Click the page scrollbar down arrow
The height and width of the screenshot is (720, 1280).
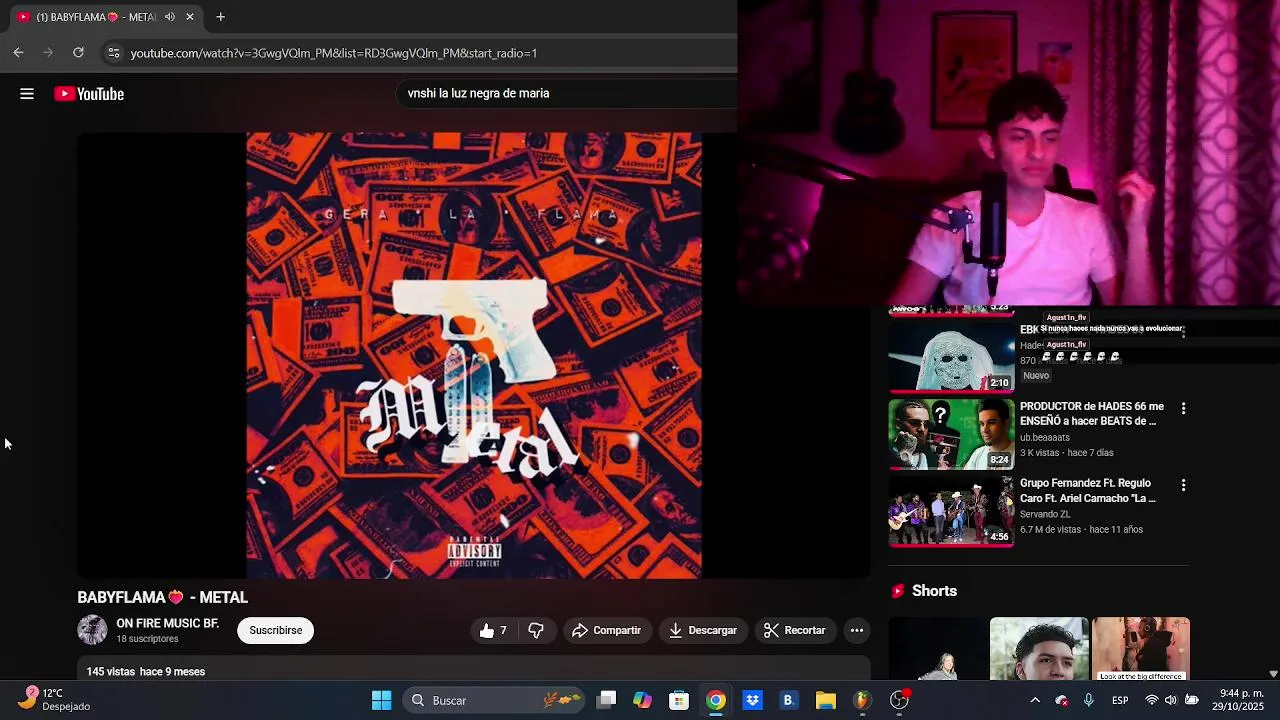click(1273, 674)
